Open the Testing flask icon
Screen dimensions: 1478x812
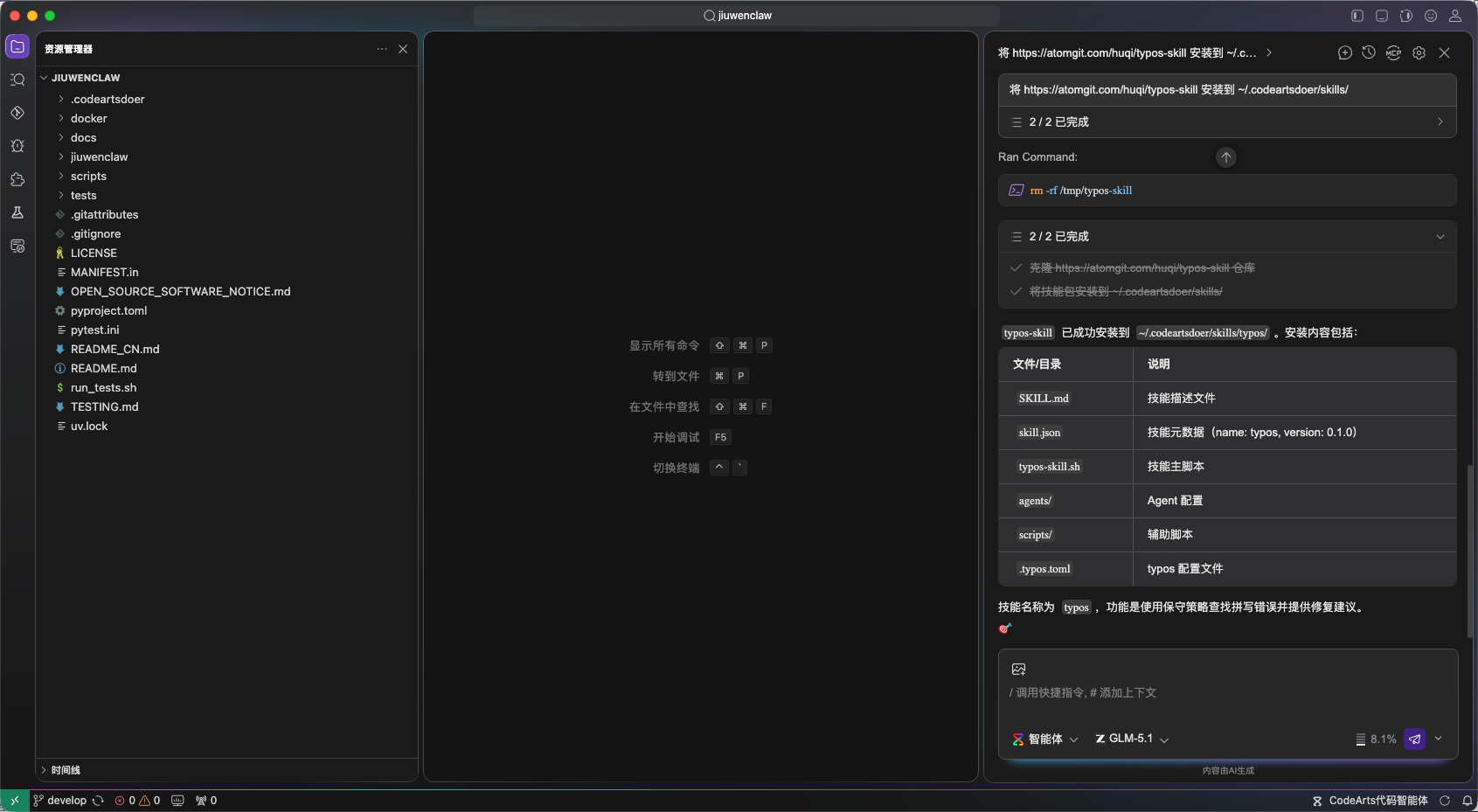coord(17,212)
